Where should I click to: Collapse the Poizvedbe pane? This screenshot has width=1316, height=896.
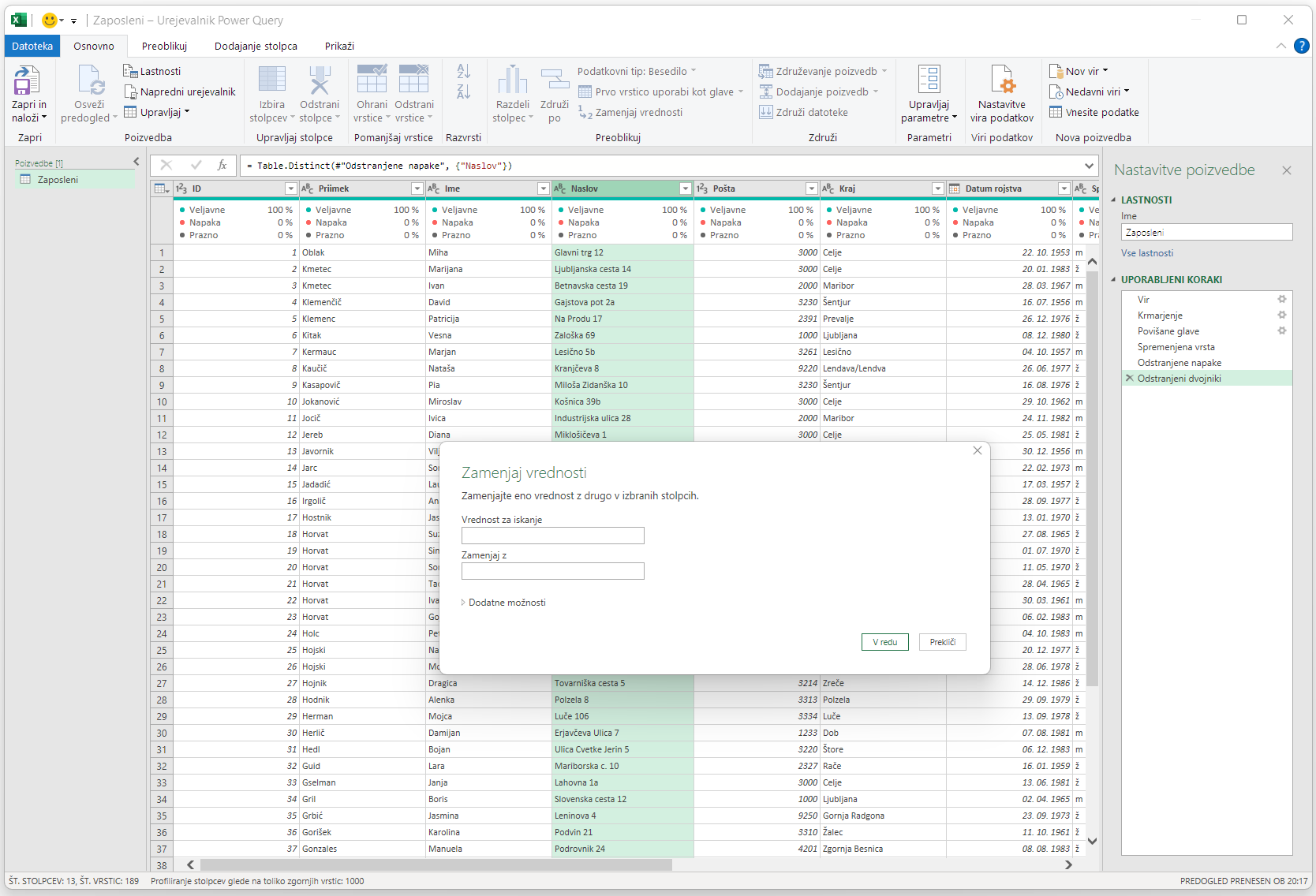click(x=136, y=162)
